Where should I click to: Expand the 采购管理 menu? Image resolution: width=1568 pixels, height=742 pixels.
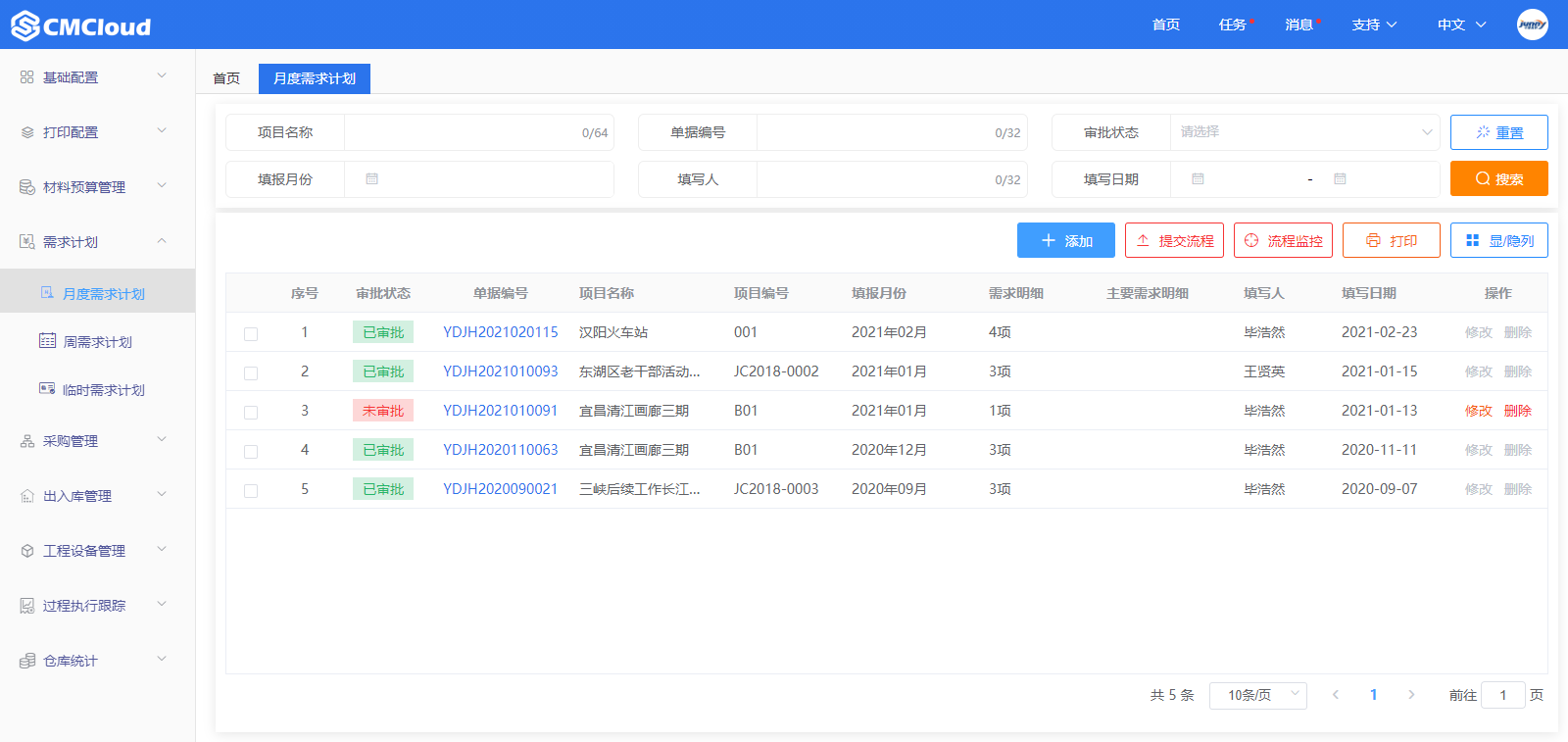(x=162, y=440)
